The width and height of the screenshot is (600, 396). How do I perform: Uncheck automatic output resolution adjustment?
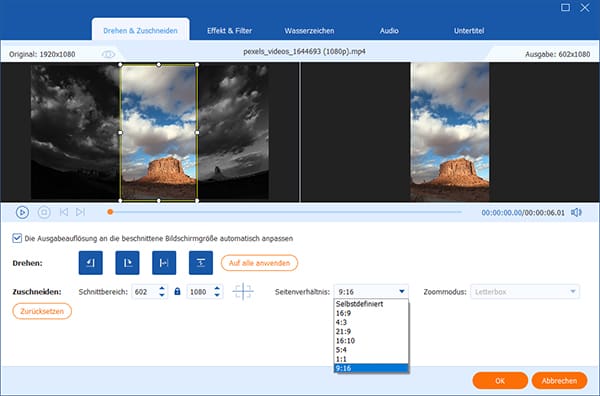pyautogui.click(x=17, y=238)
